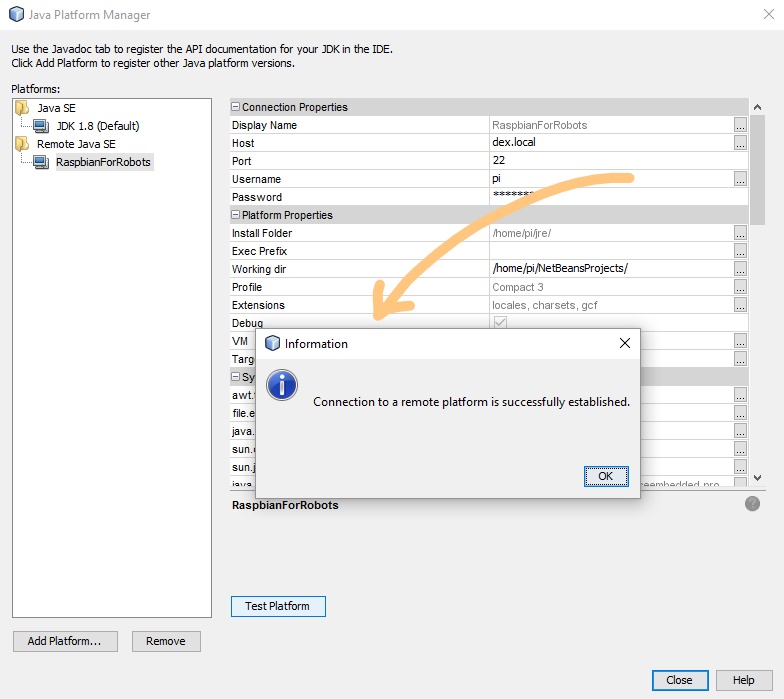Click the Host field dex.local
The image size is (784, 699).
tap(612, 142)
